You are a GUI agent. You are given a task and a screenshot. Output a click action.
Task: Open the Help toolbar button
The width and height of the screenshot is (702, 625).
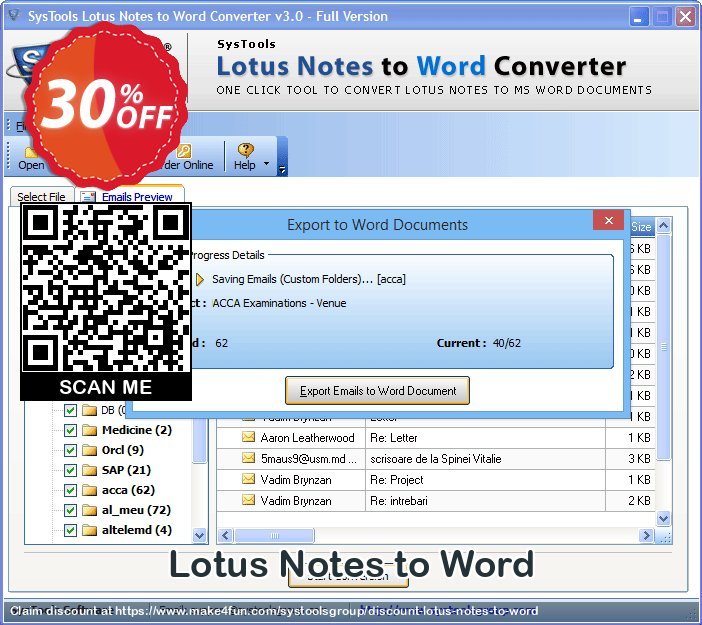[245, 156]
